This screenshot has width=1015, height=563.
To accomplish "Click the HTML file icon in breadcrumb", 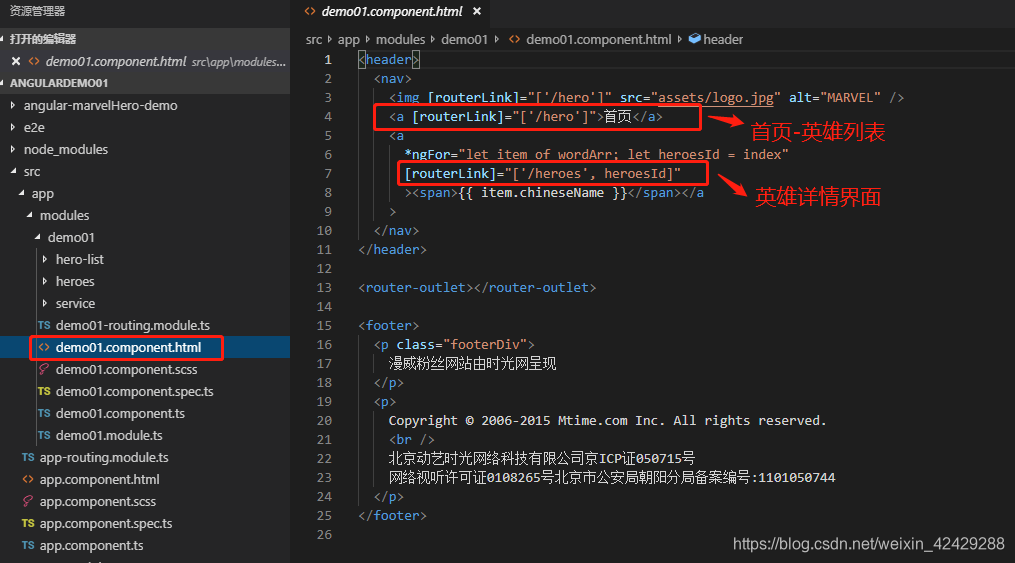I will (x=515, y=39).
